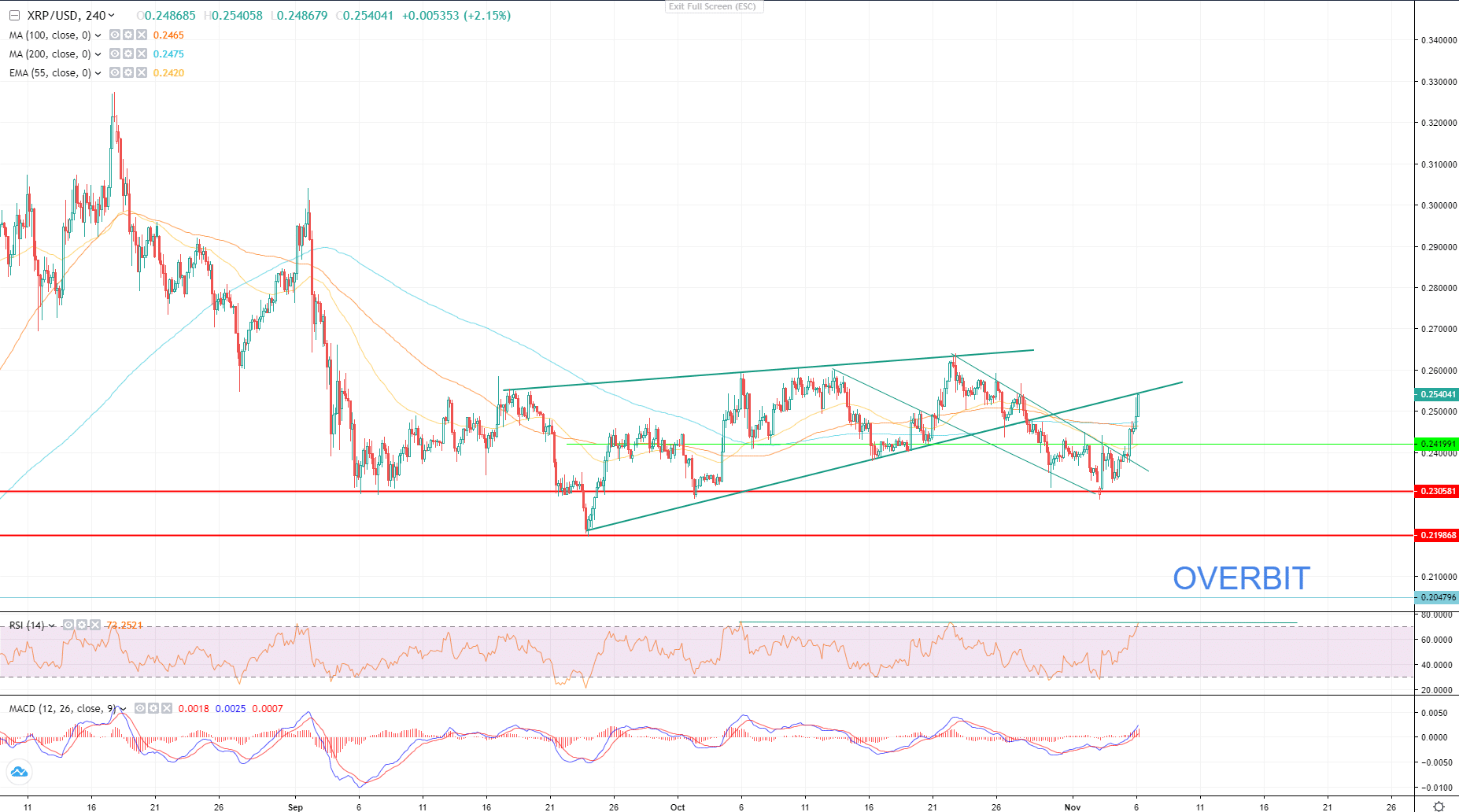The width and height of the screenshot is (1459, 812).
Task: Collapse the indicator legend with minus box
Action: [x=14, y=16]
